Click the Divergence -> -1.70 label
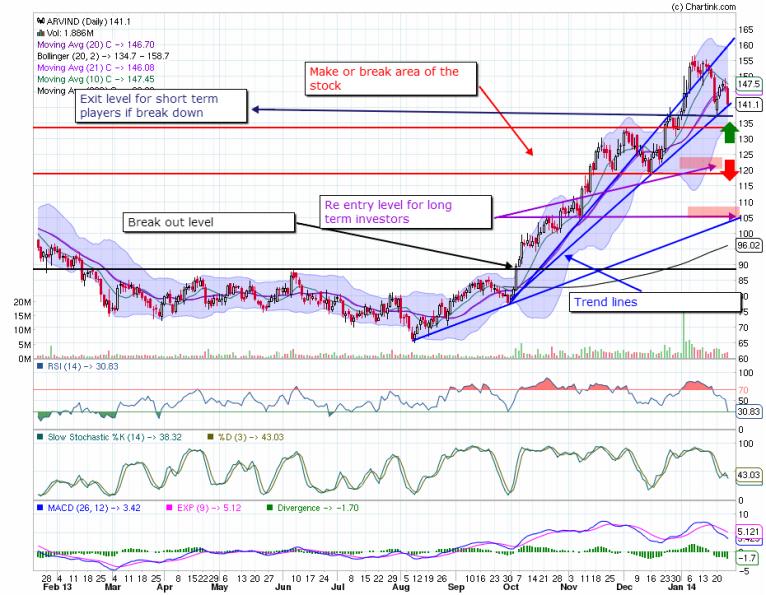Image resolution: width=766 pixels, height=595 pixels. tap(318, 508)
